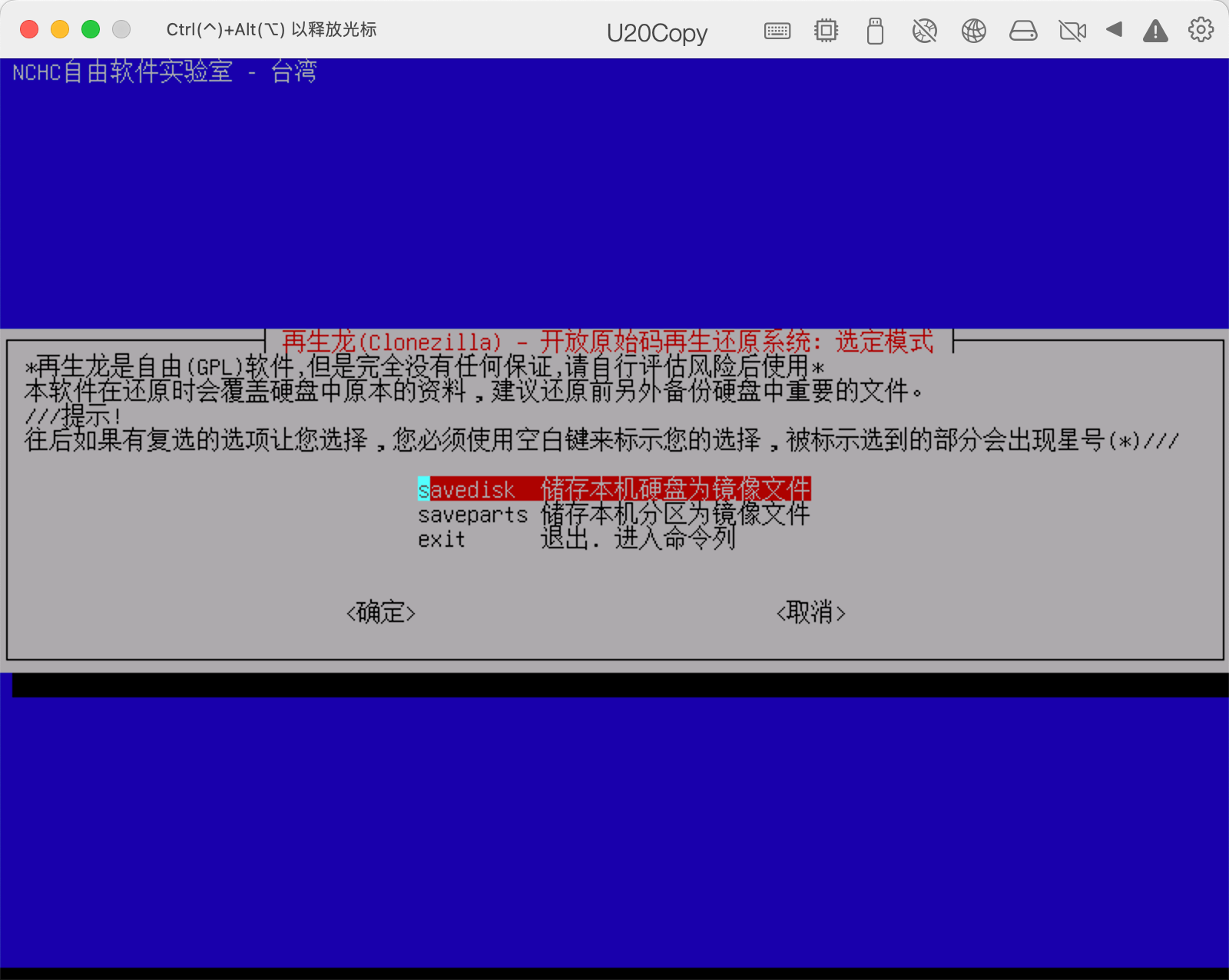The height and width of the screenshot is (980, 1229).
Task: Click the left-pointing triangle icon
Action: (x=1114, y=30)
